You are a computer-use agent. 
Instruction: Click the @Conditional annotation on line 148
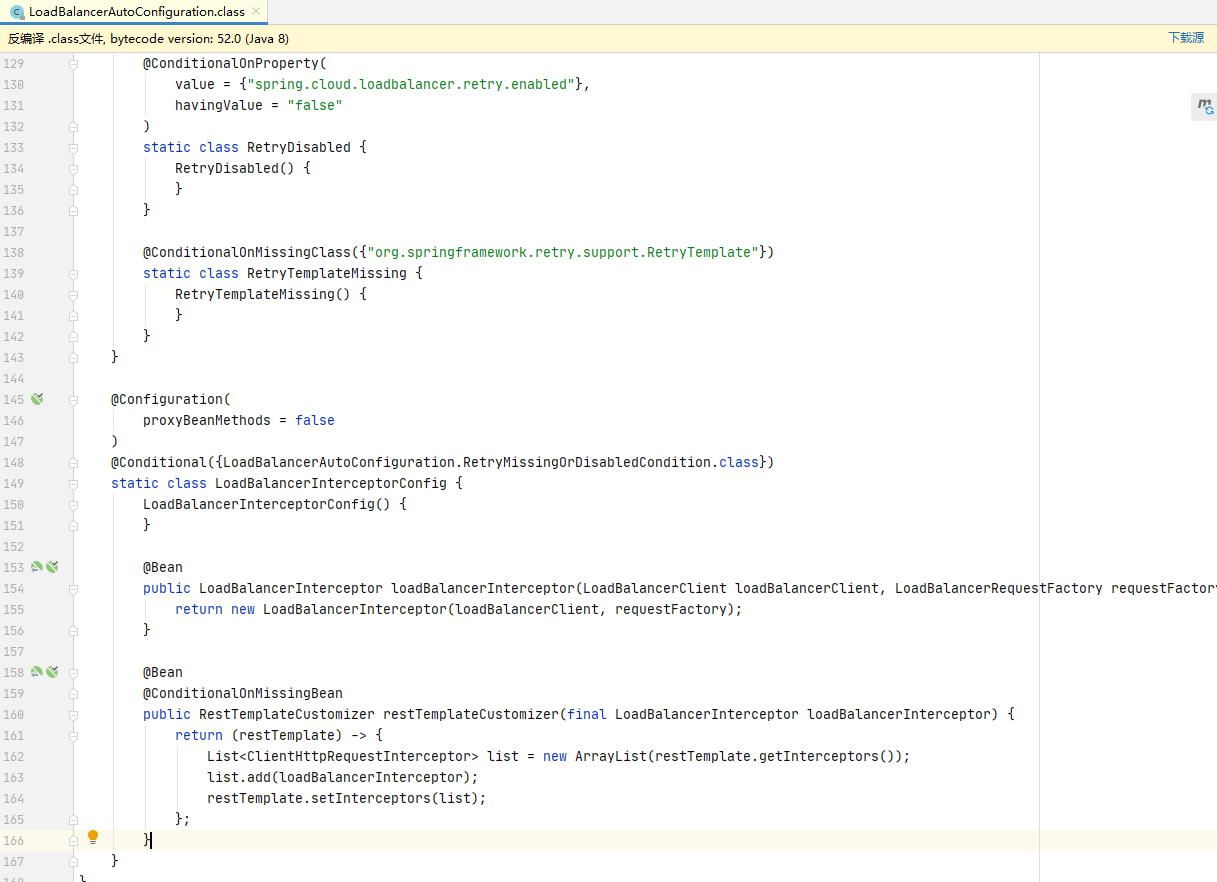(159, 462)
